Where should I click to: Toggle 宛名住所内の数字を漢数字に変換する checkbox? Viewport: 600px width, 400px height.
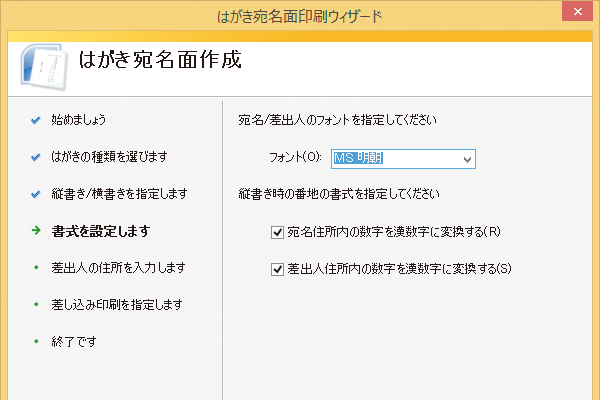coord(277,232)
